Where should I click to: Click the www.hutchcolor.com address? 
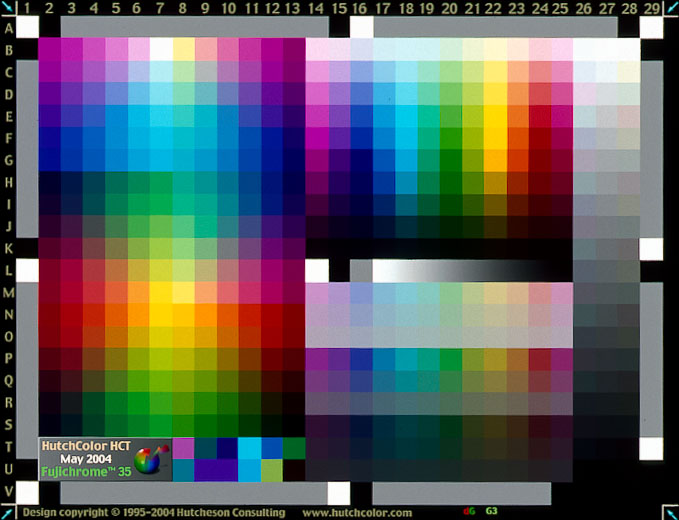tap(357, 513)
